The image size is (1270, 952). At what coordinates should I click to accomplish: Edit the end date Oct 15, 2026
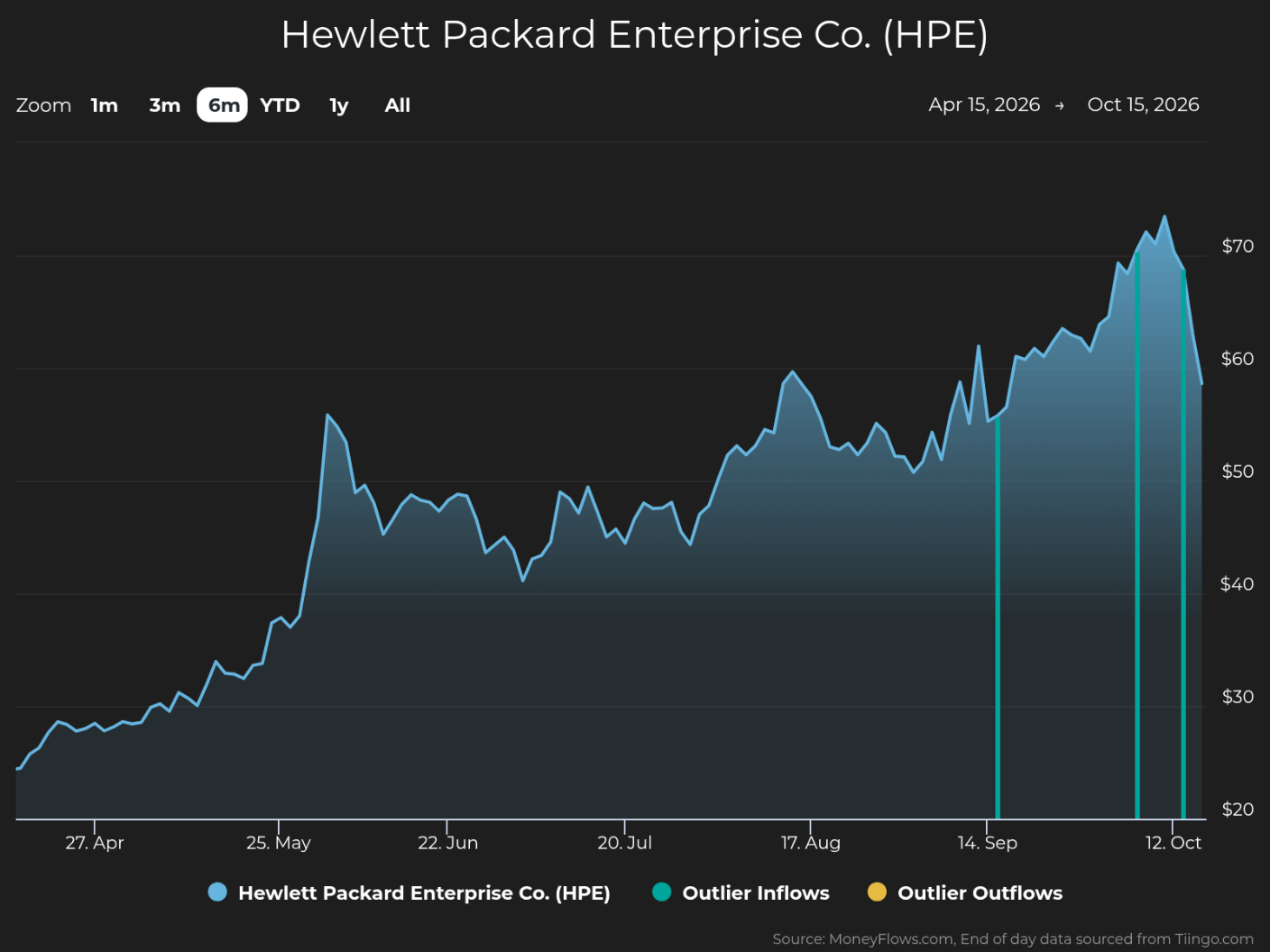[x=1143, y=105]
